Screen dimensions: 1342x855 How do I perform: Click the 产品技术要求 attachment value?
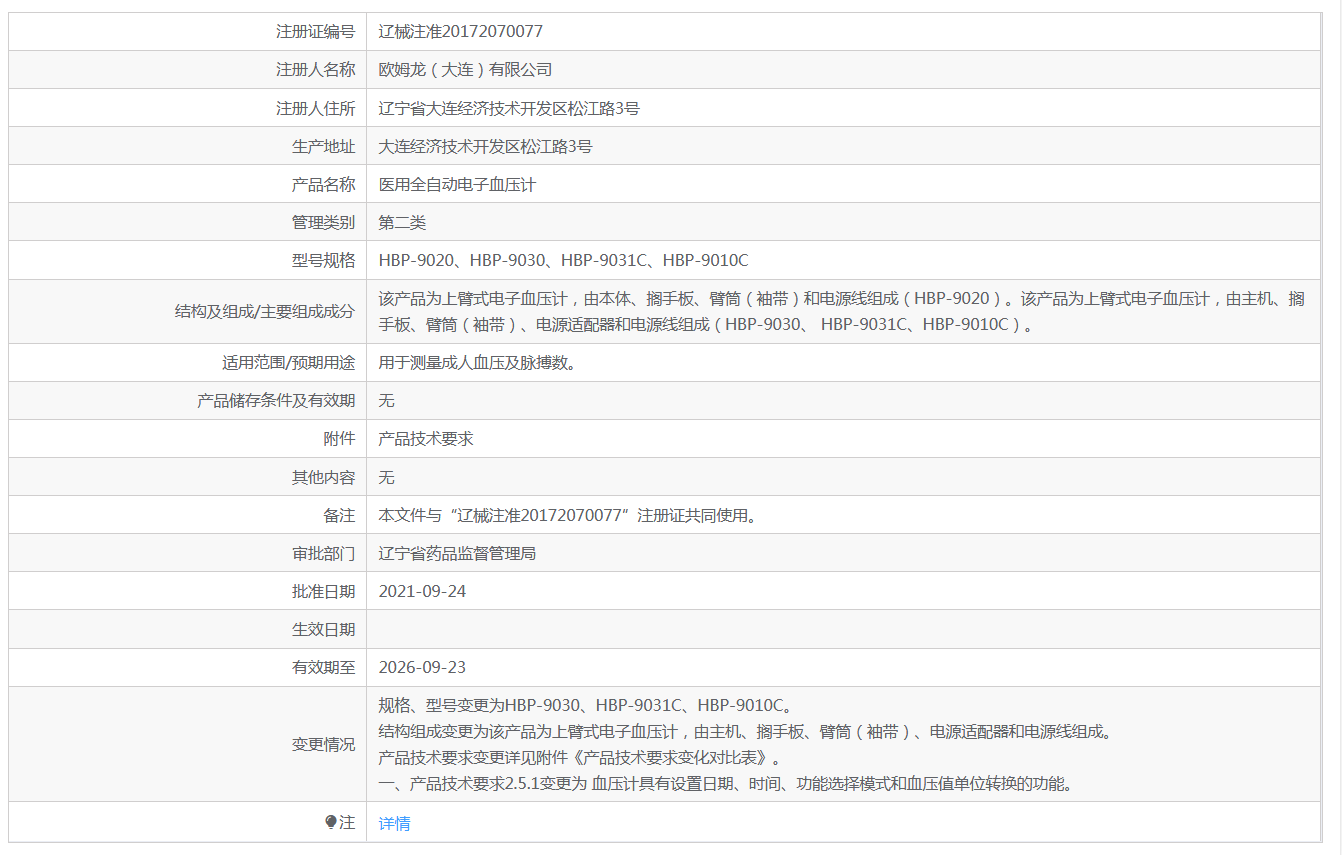426,439
